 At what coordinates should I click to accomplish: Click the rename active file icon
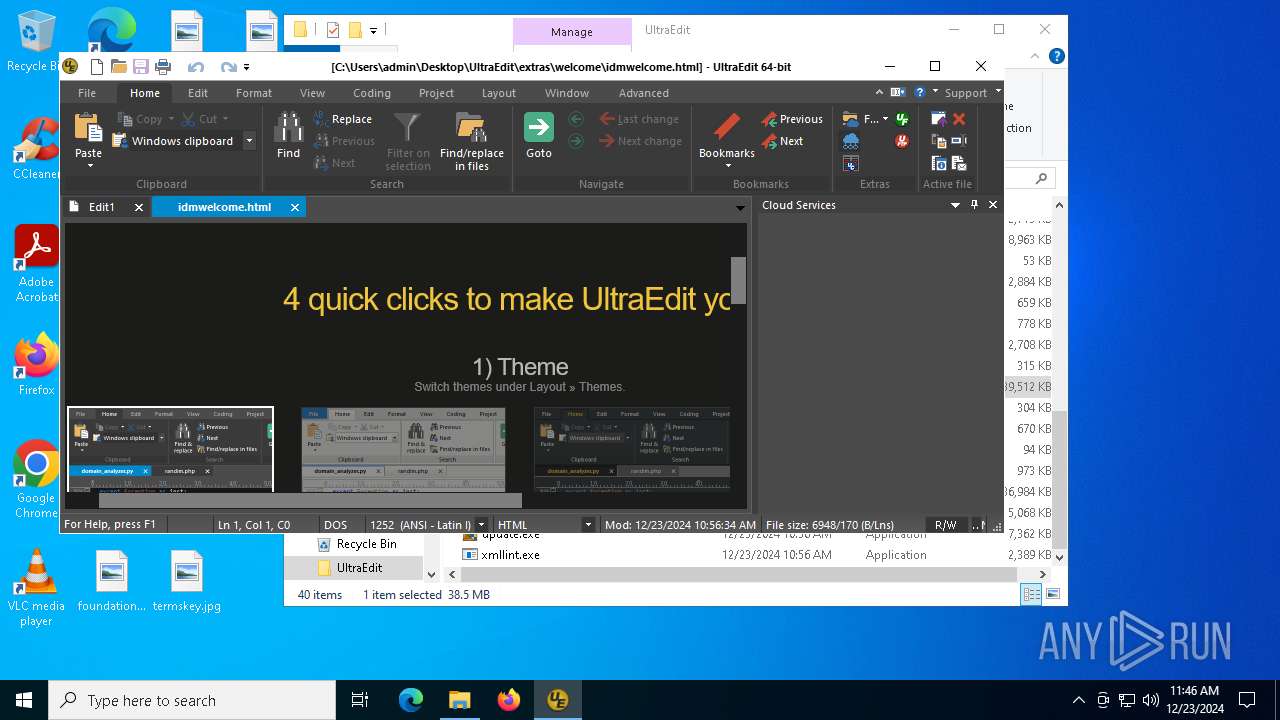click(959, 141)
